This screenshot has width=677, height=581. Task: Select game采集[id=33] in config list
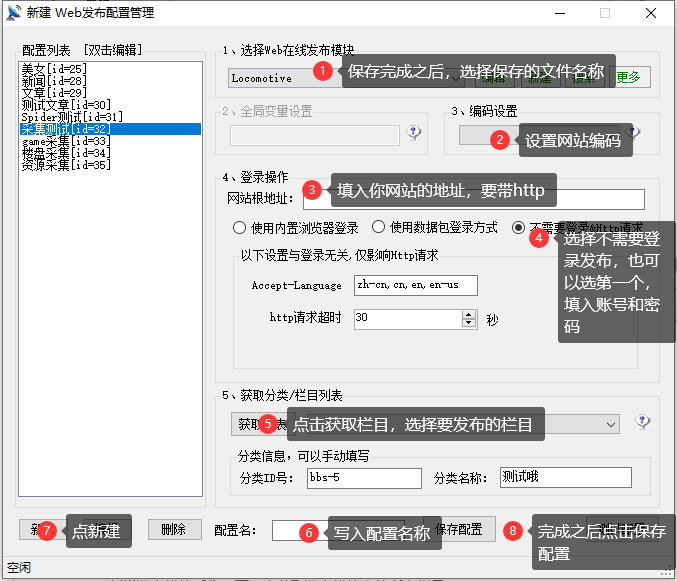(110, 141)
